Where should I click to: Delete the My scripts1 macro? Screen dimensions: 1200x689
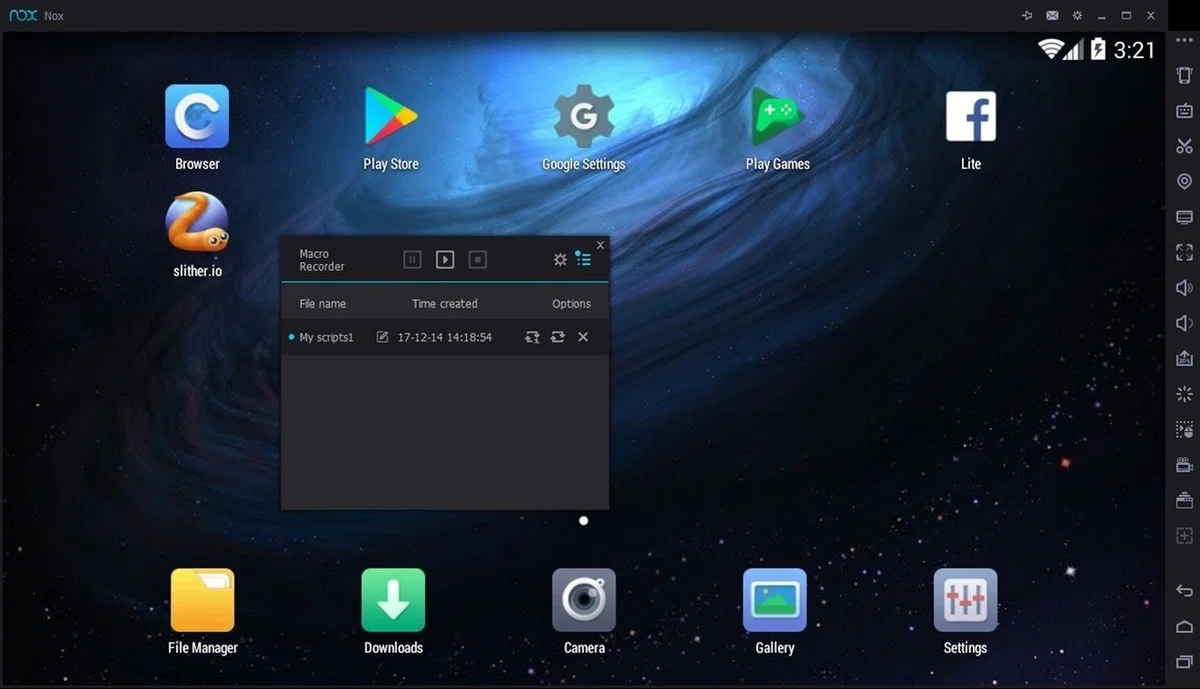(x=583, y=337)
